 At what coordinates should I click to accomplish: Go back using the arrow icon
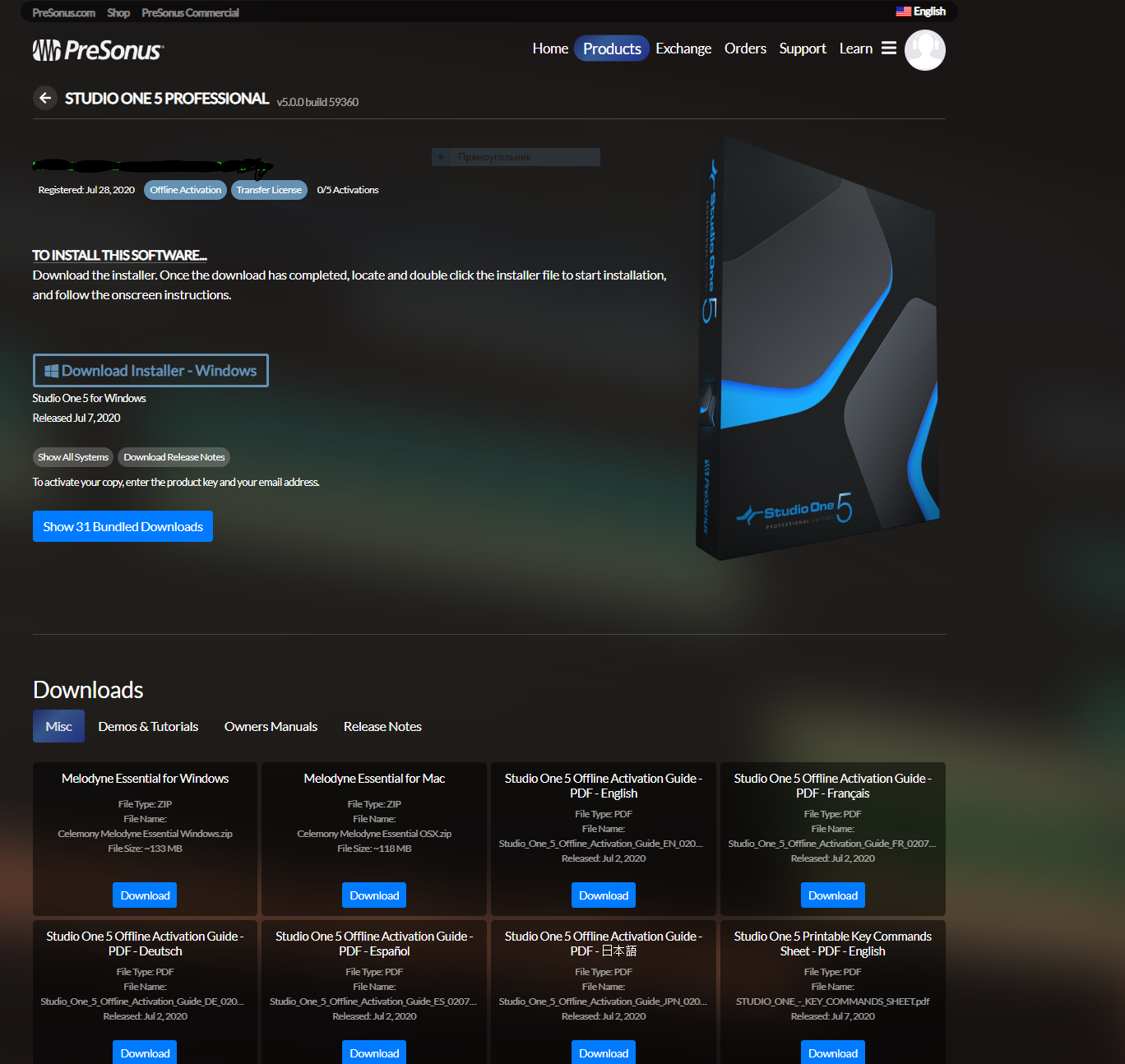click(x=45, y=98)
